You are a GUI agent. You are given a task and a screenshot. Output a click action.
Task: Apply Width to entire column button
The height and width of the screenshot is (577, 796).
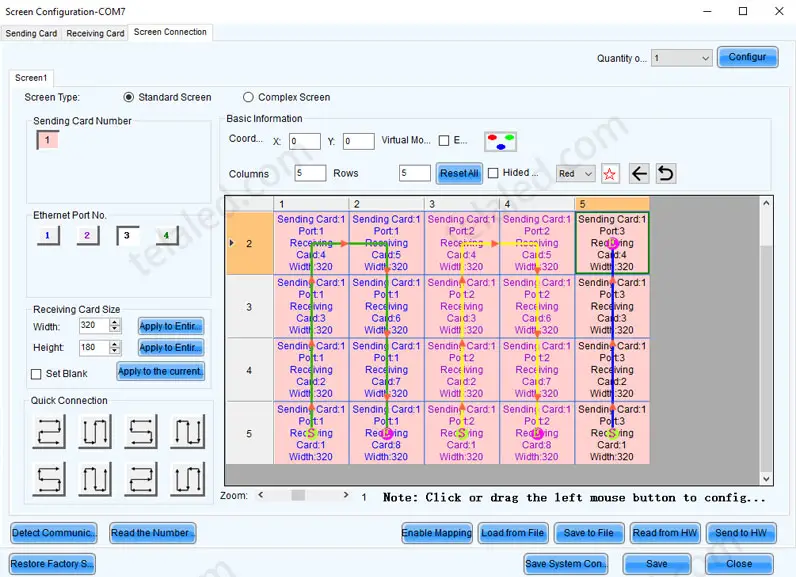coord(171,326)
